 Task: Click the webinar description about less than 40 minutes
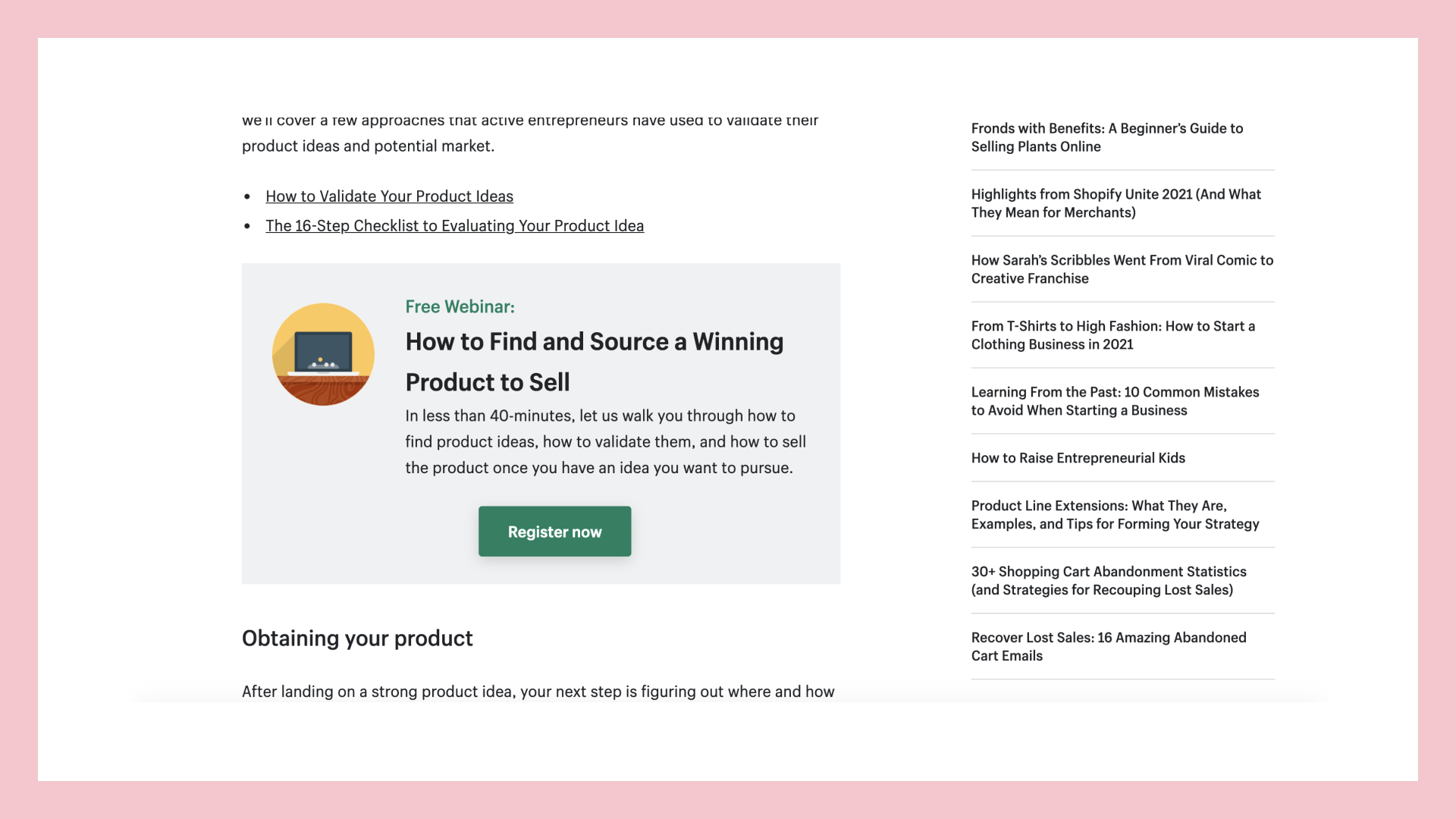pos(605,441)
